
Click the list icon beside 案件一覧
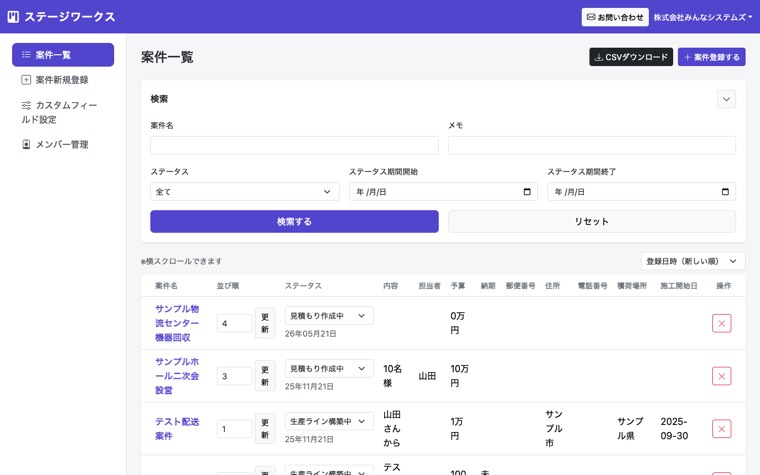pos(26,55)
